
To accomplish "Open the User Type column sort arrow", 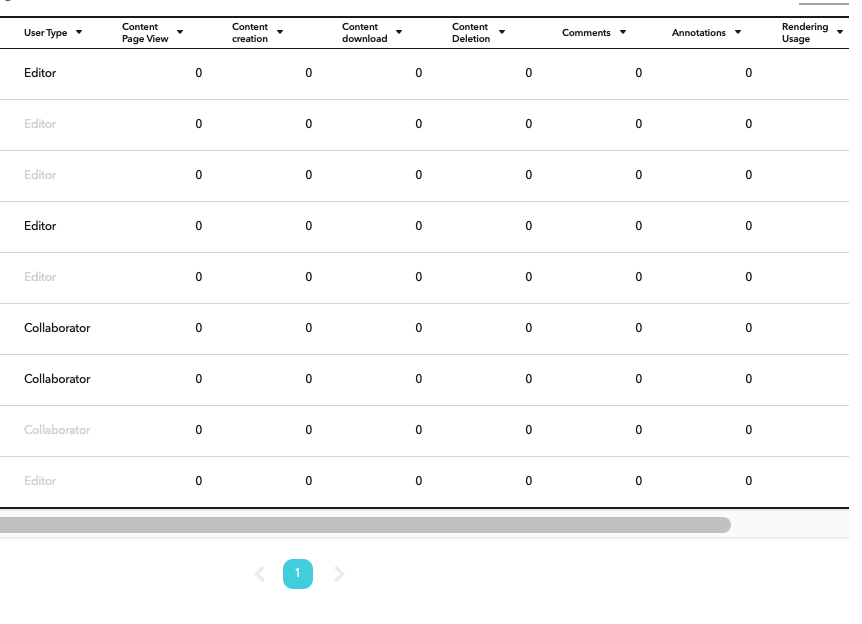I will coord(79,32).
